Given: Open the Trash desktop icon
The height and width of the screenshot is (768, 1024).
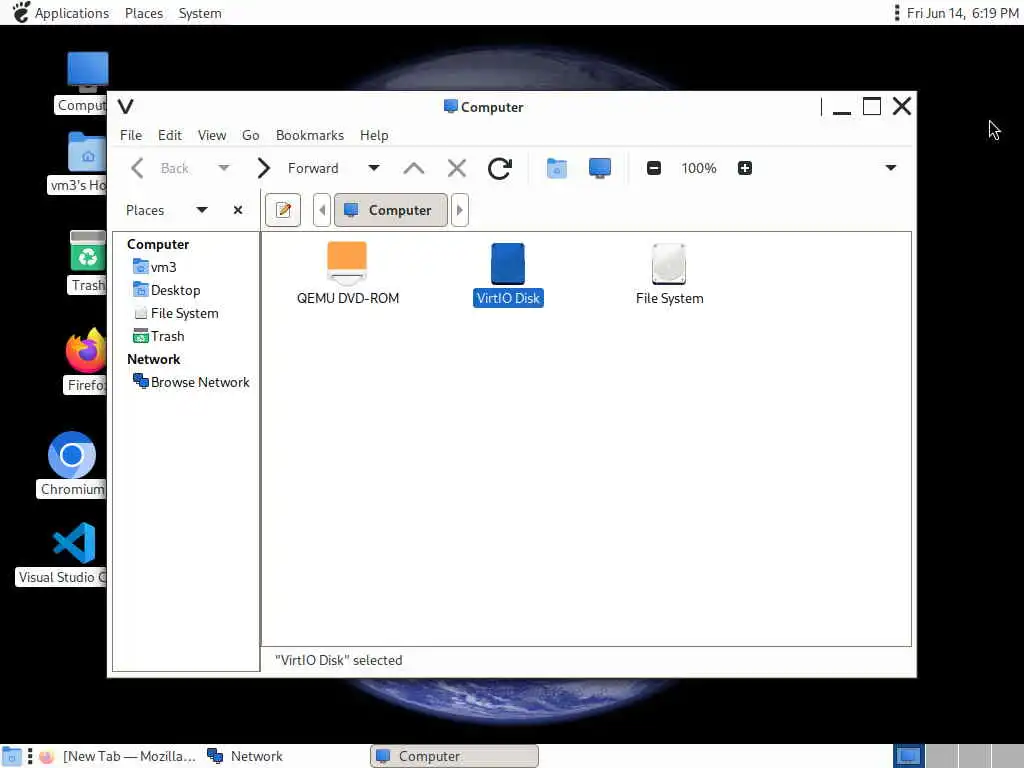Looking at the screenshot, I should (x=88, y=251).
